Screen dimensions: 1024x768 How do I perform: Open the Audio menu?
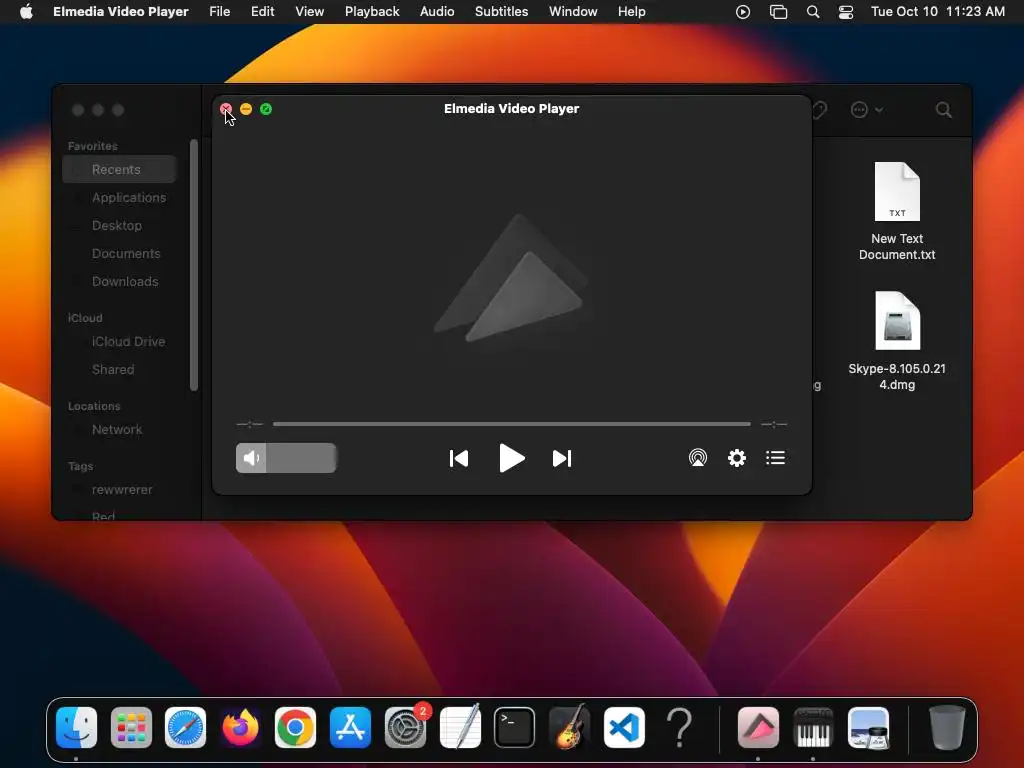click(437, 12)
